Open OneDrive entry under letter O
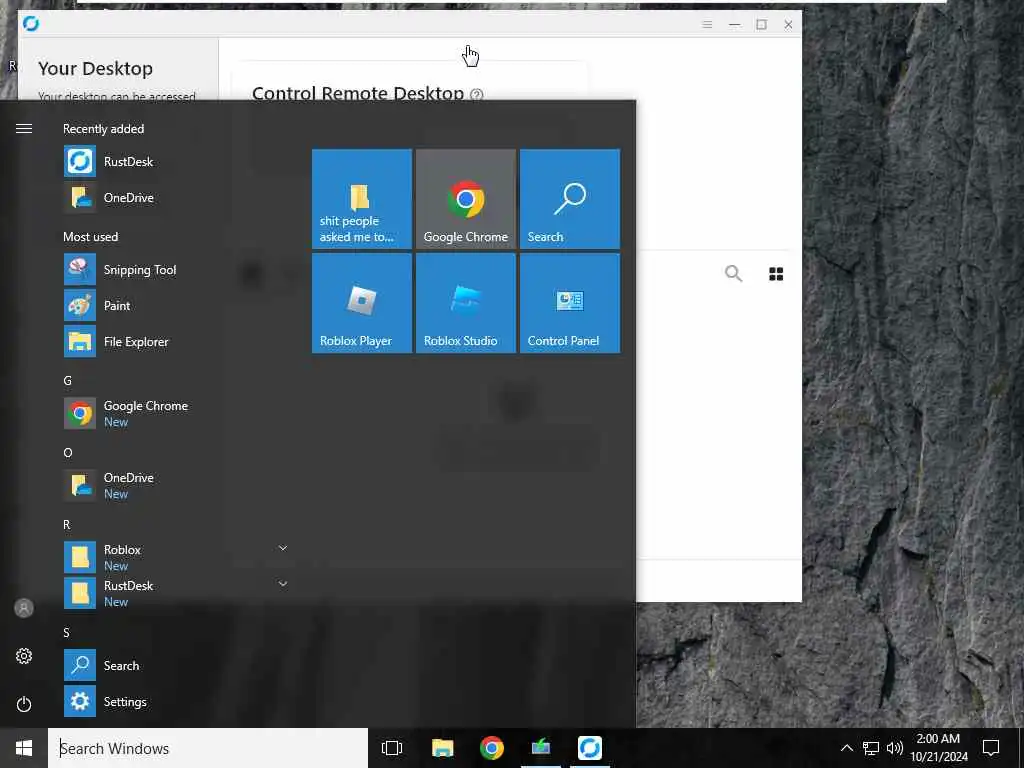Viewport: 1024px width, 768px height. pos(176,485)
